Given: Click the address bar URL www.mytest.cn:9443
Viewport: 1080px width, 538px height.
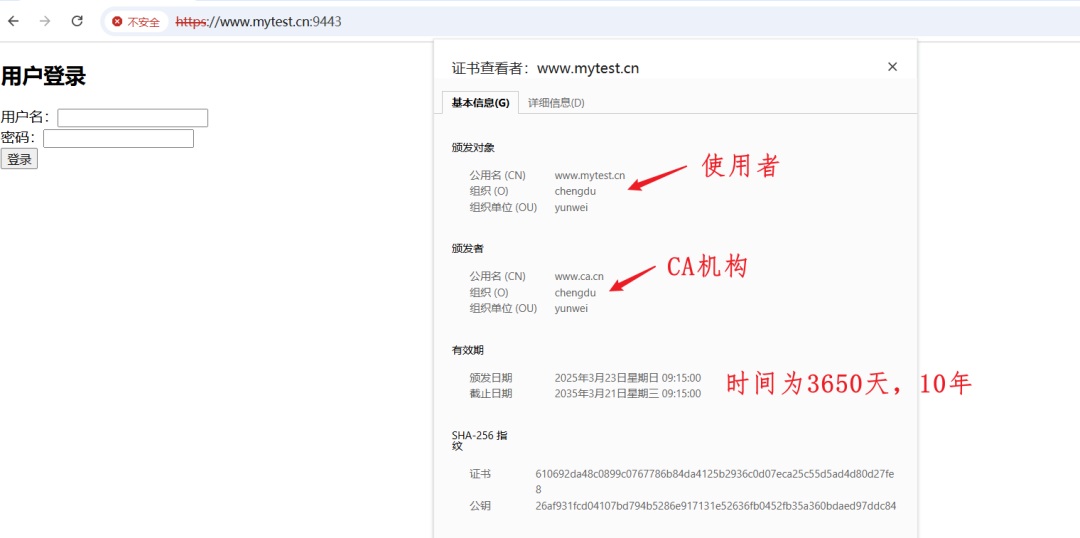Looking at the screenshot, I should [258, 21].
